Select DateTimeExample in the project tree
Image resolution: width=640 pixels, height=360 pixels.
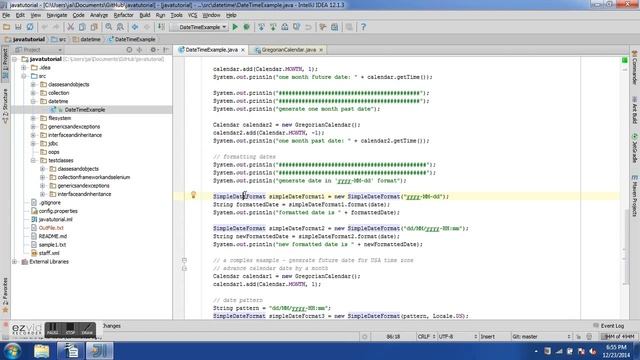click(84, 110)
